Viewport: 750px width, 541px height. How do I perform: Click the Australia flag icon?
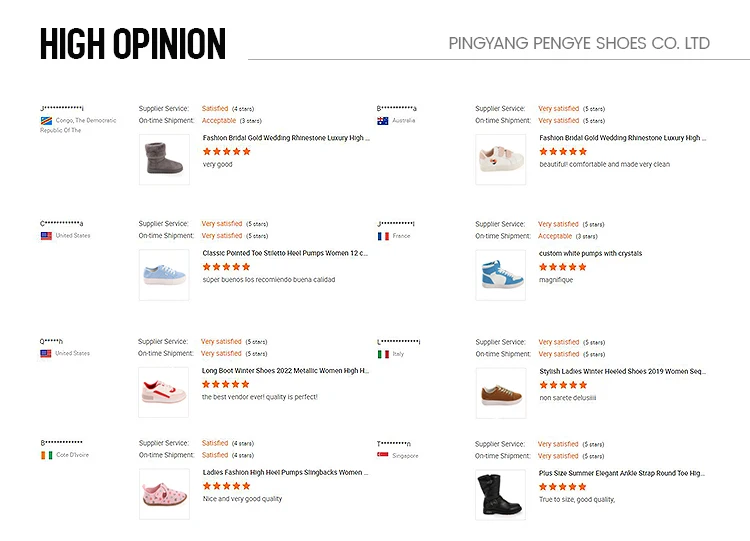[383, 121]
